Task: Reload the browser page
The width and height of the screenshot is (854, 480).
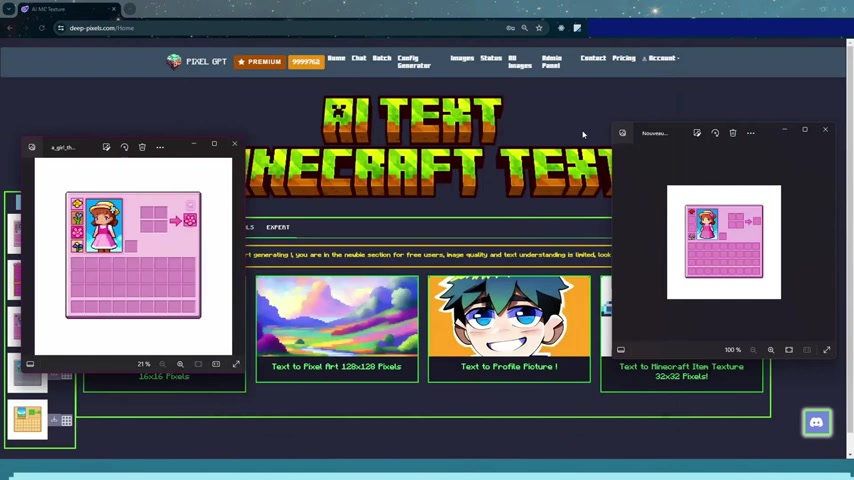Action: tap(41, 28)
